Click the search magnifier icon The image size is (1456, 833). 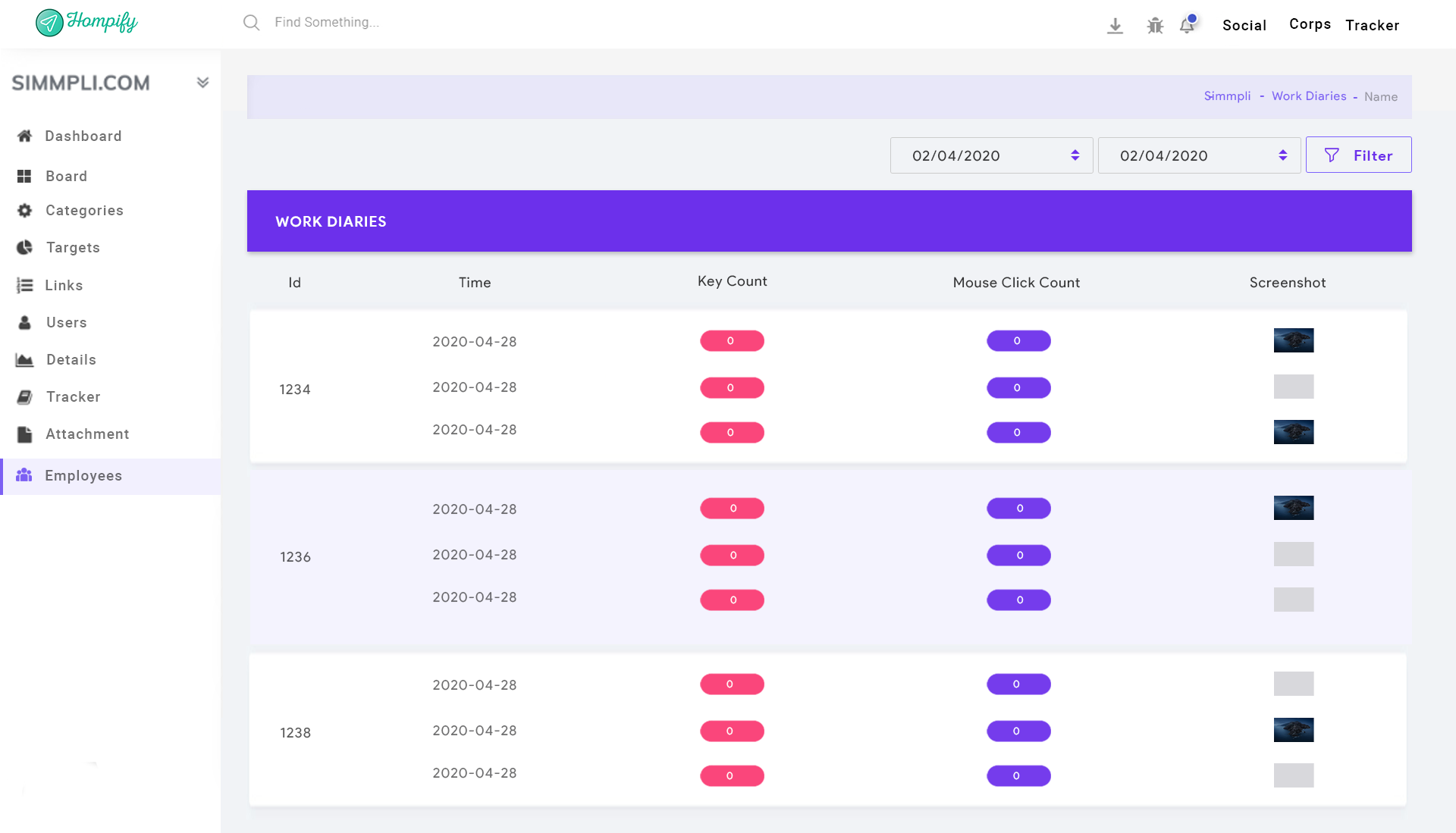(251, 23)
